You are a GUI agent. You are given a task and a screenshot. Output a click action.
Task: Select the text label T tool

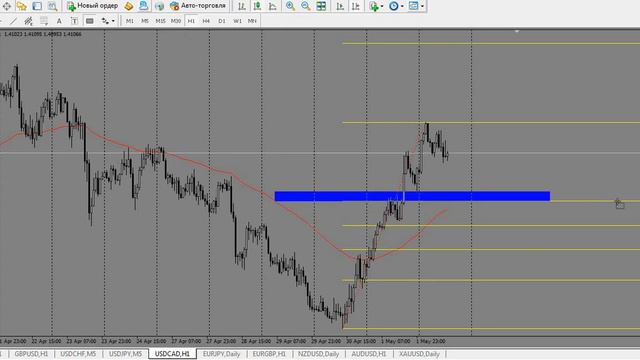coord(74,21)
